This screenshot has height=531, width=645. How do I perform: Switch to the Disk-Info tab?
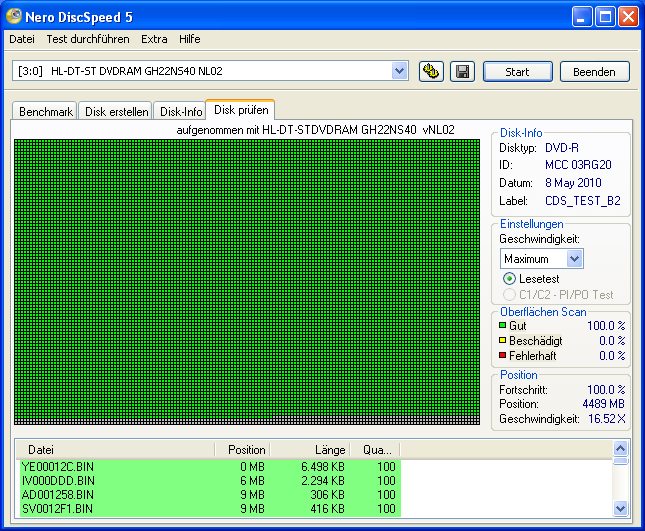click(x=181, y=111)
